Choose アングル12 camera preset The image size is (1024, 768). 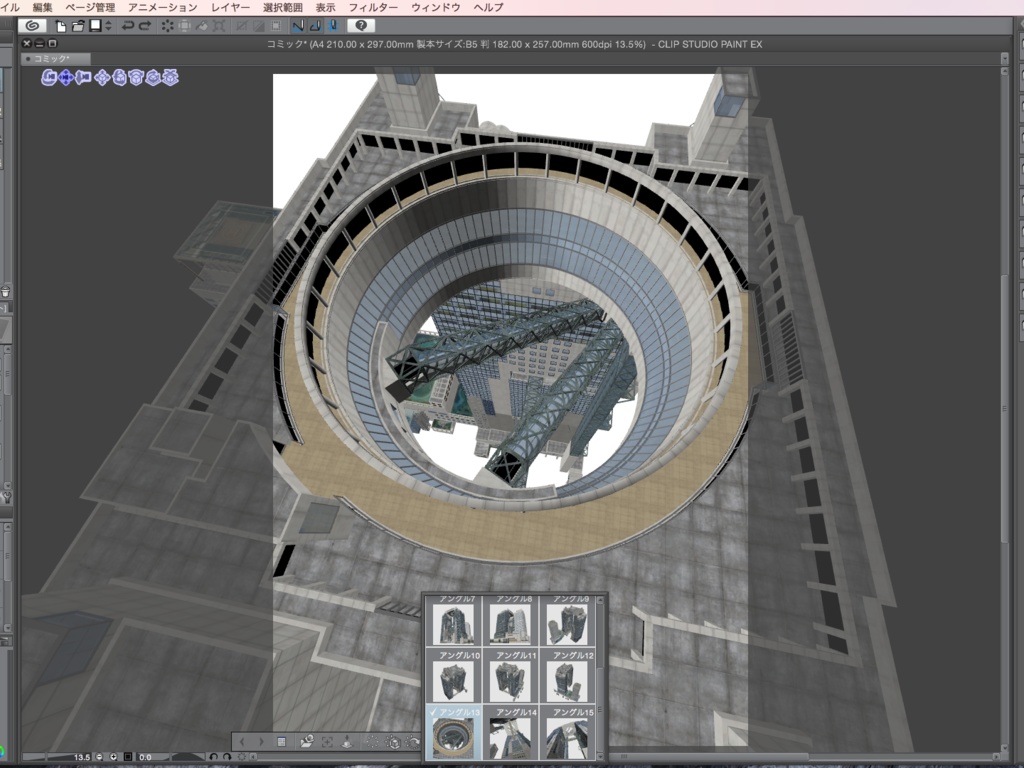pyautogui.click(x=568, y=676)
